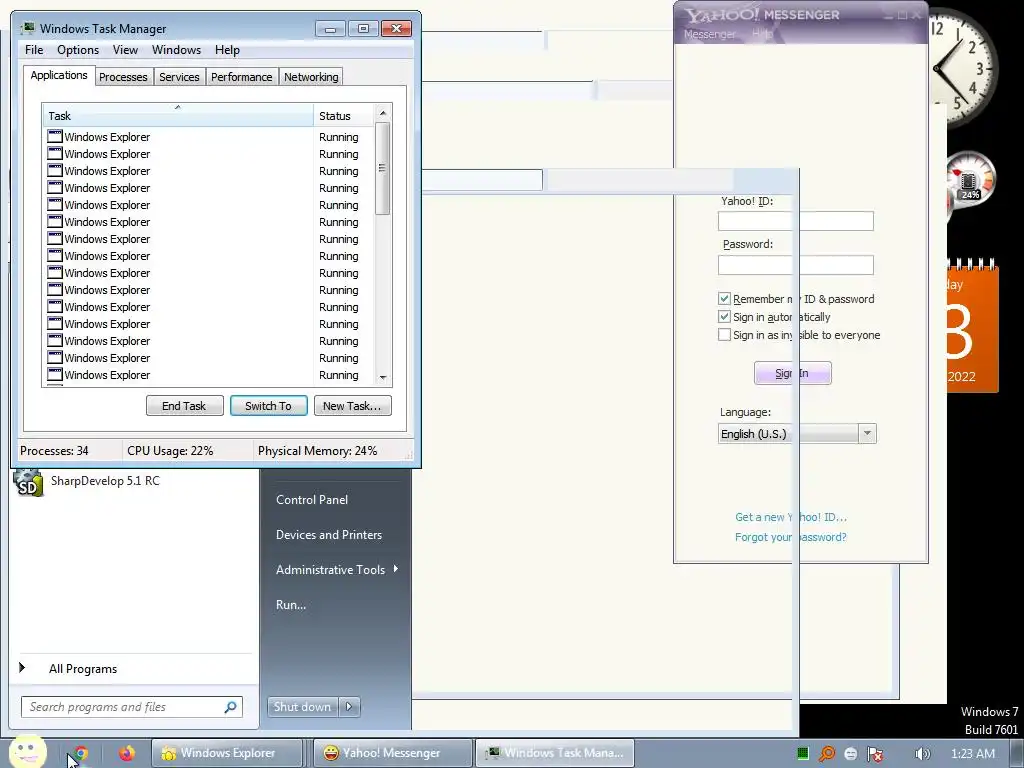Open the Options menu in Task Manager
Image resolution: width=1024 pixels, height=768 pixels.
tap(78, 50)
